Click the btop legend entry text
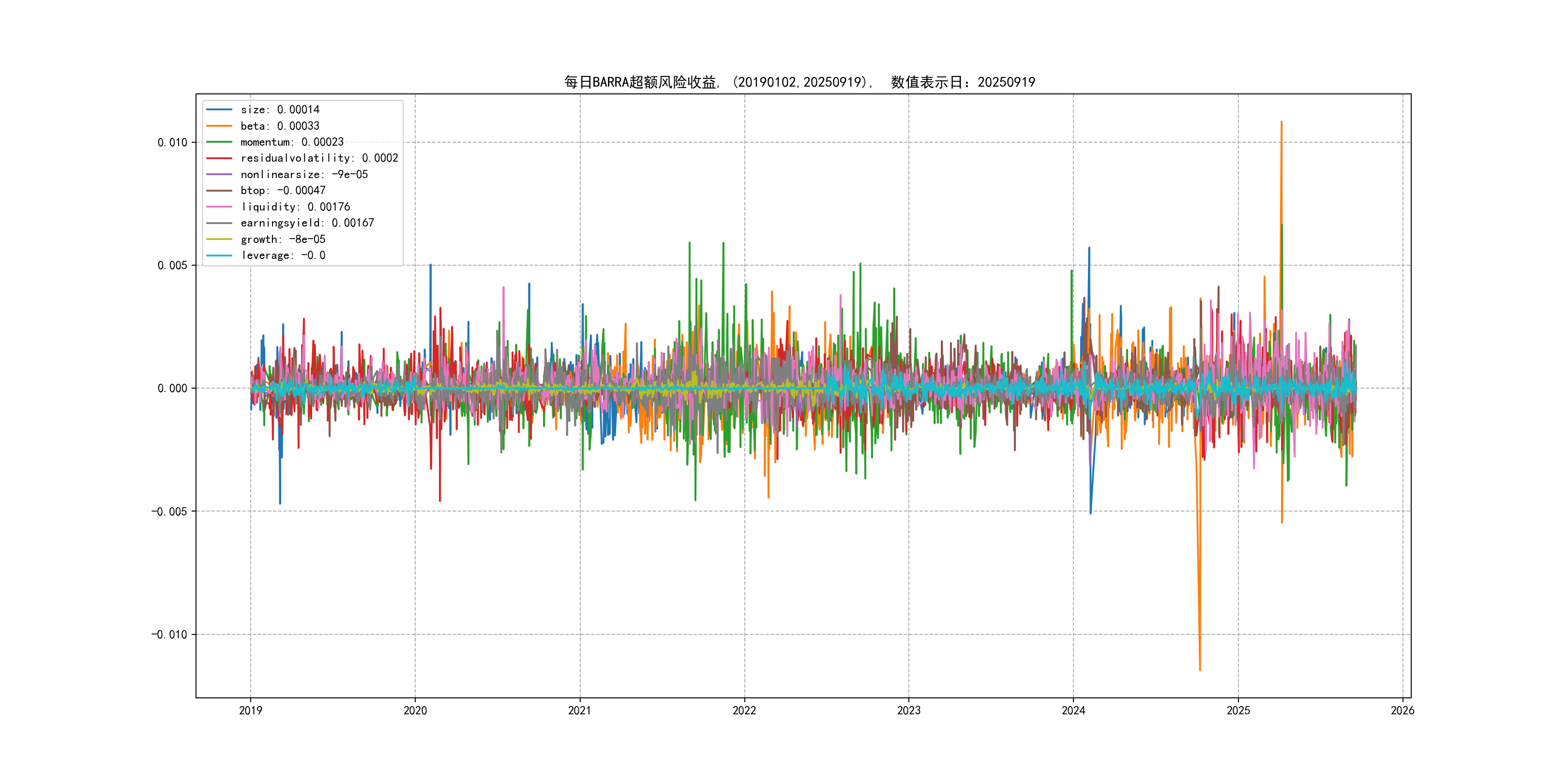Image resolution: width=1568 pixels, height=784 pixels. [283, 191]
